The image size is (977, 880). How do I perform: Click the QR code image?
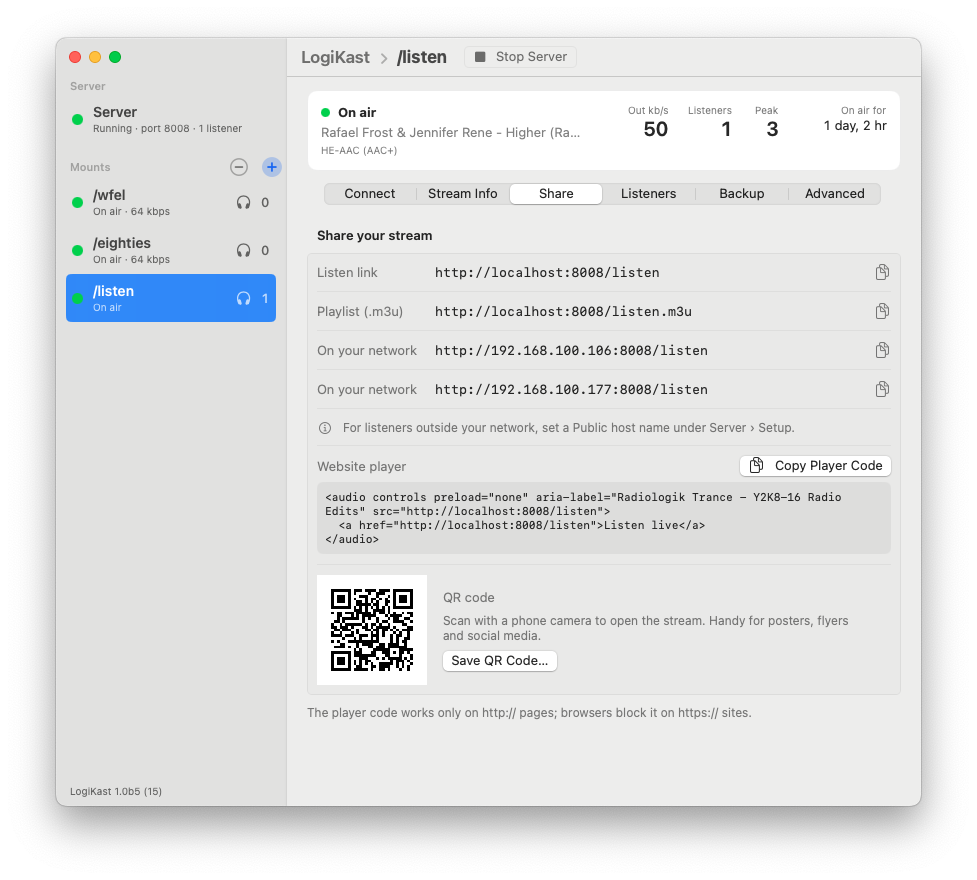(372, 630)
